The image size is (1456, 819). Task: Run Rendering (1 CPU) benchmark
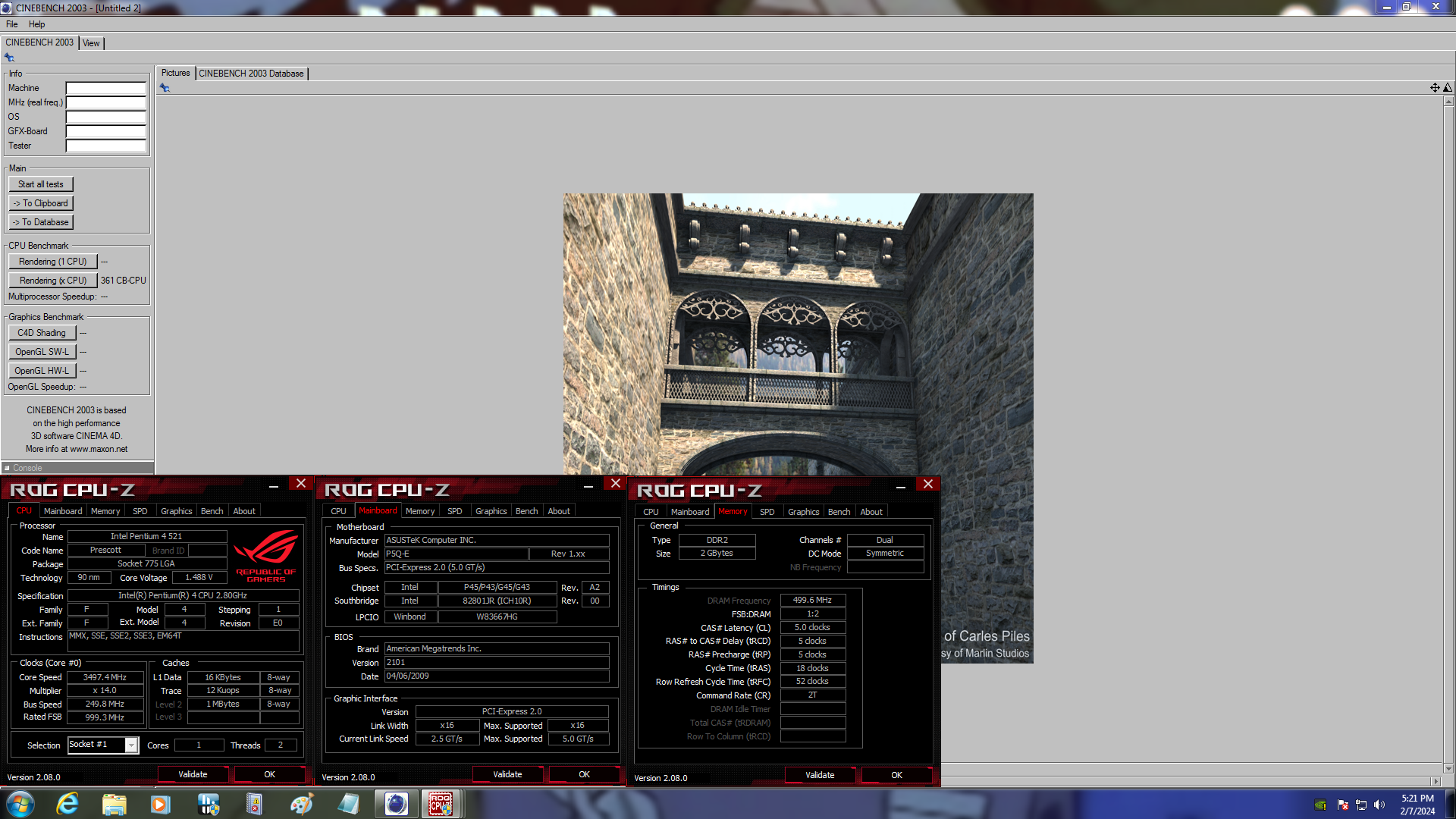click(53, 262)
